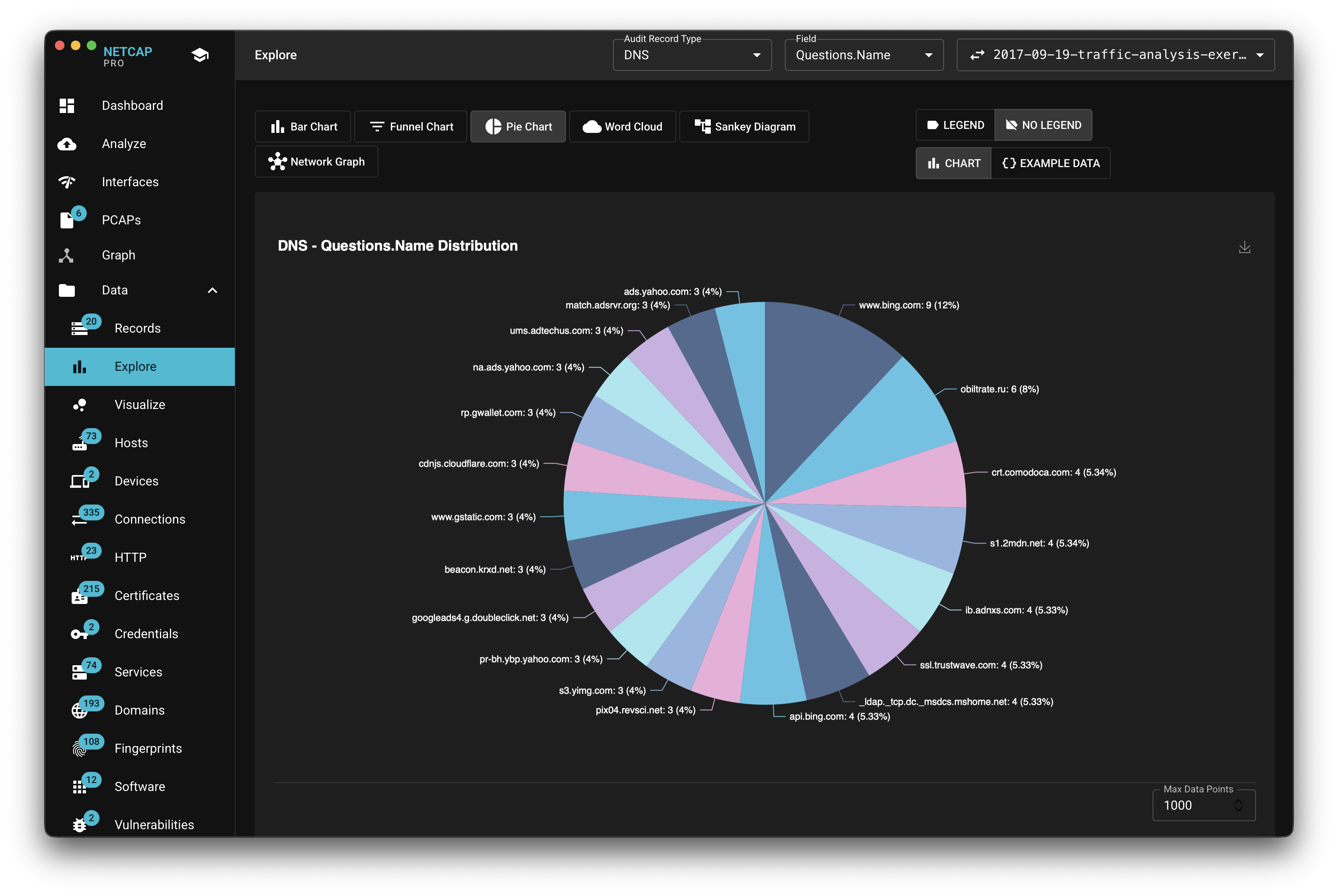Click the 'ssl.trustwave.com: 4 (5.33%)' label

[x=981, y=665]
